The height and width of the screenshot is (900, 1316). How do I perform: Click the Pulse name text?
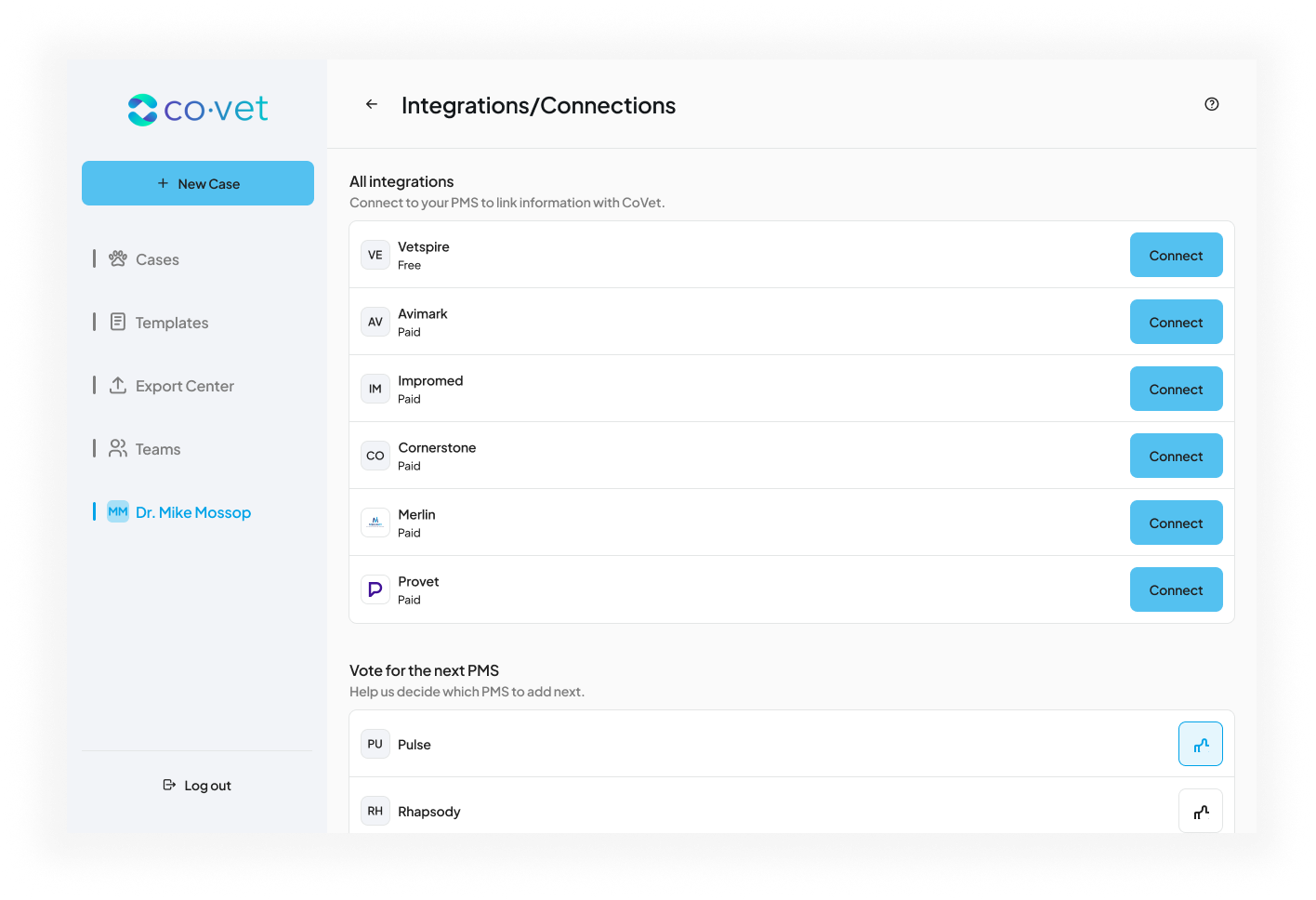[415, 745]
